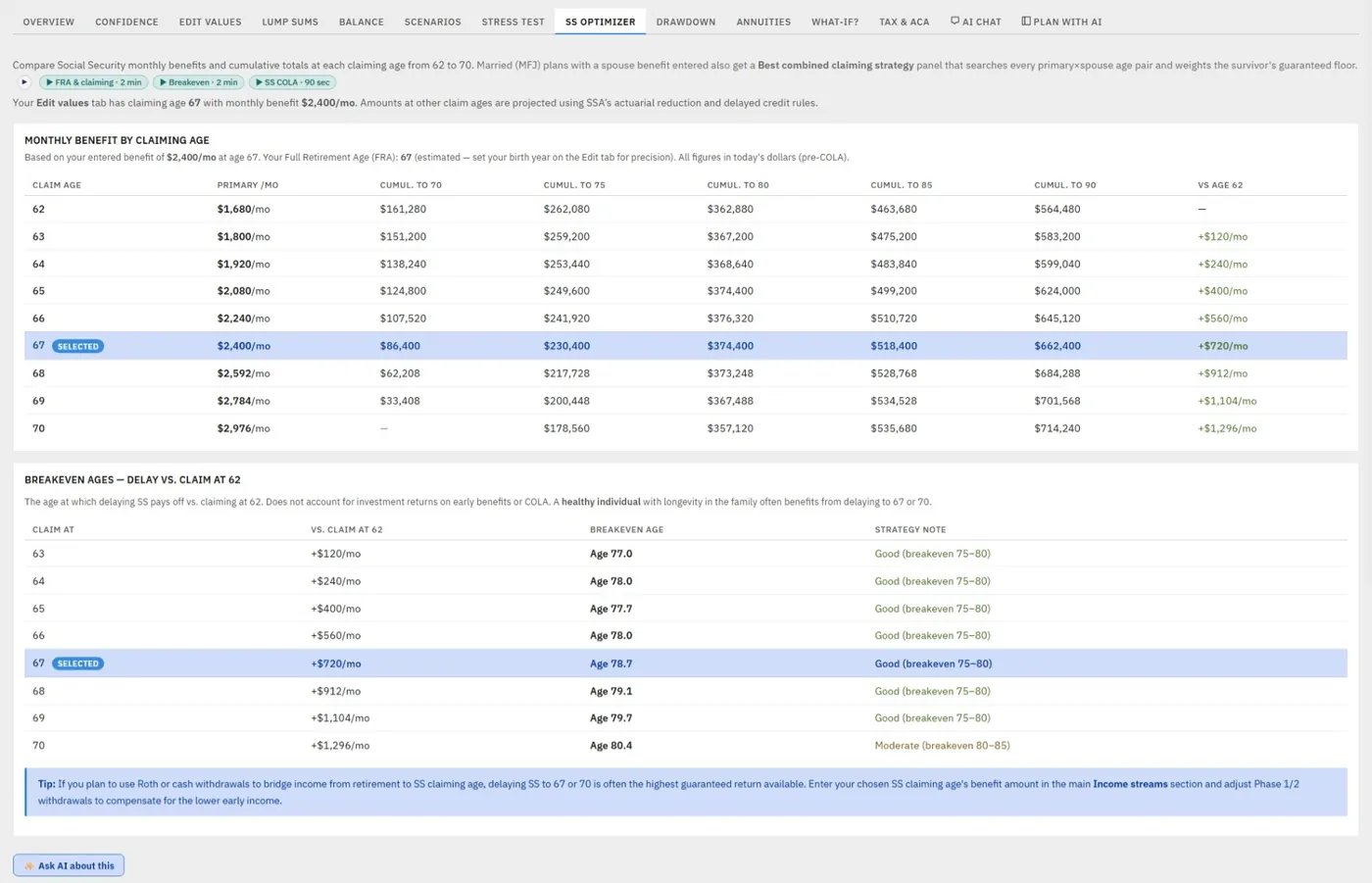The width and height of the screenshot is (1372, 883).
Task: Open the Plan with AI tab
Action: coord(1061,22)
